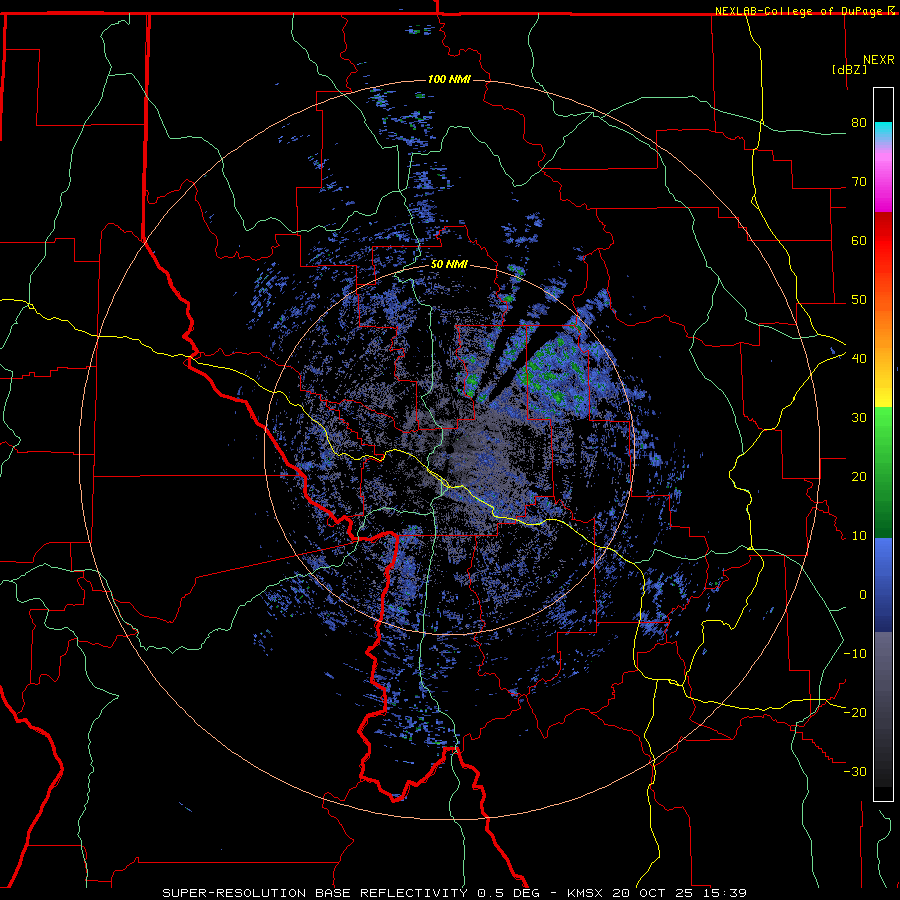The height and width of the screenshot is (900, 900).
Task: Click the 0 dBZ scale value
Action: point(863,595)
